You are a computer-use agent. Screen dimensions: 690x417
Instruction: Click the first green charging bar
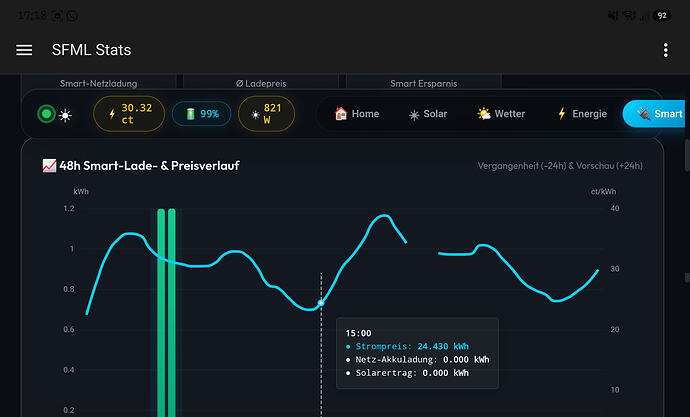[161, 313]
